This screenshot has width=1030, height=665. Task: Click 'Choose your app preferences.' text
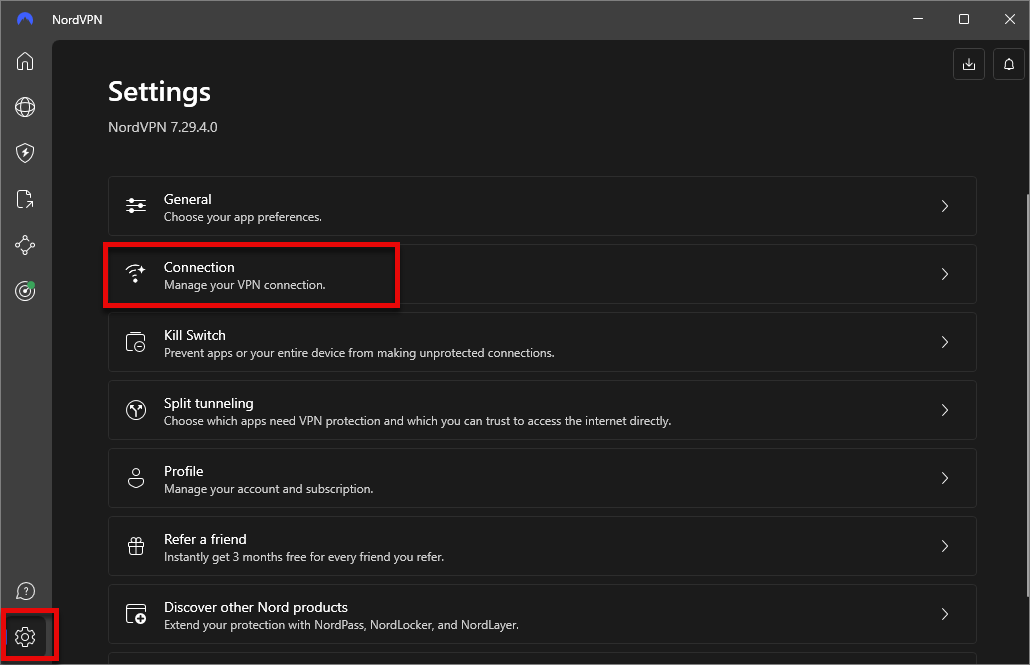pyautogui.click(x=242, y=217)
